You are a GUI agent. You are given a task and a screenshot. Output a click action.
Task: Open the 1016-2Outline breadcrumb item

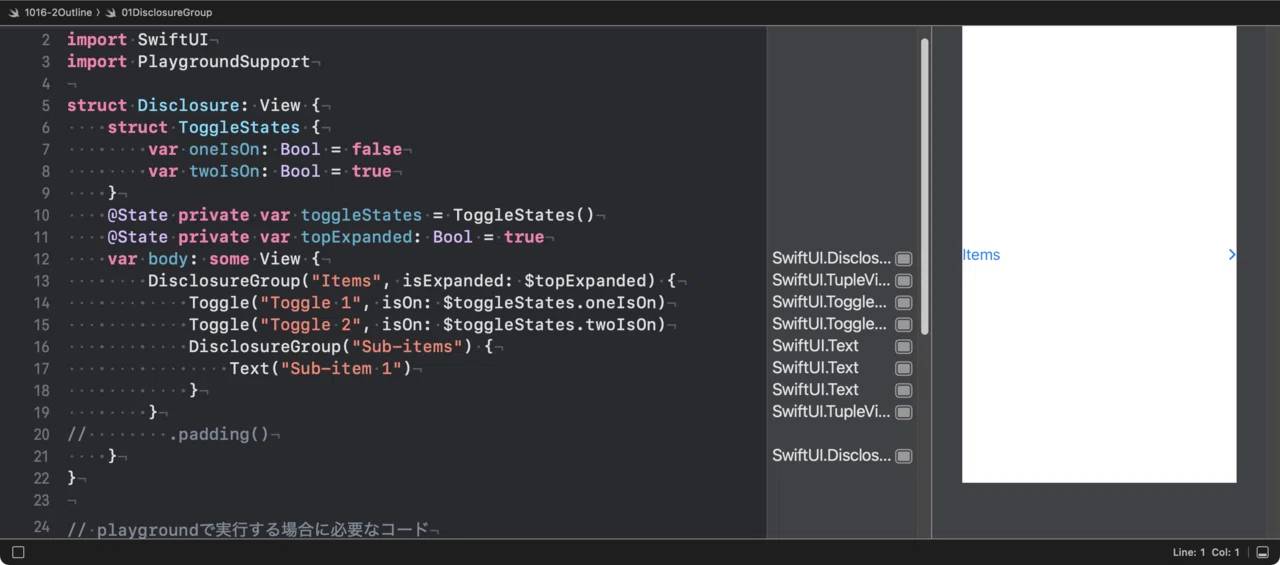(x=58, y=13)
